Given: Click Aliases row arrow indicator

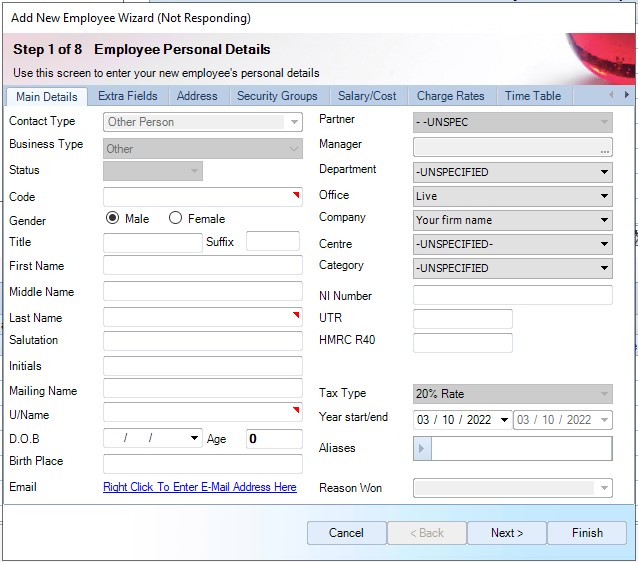Looking at the screenshot, I should (x=422, y=448).
